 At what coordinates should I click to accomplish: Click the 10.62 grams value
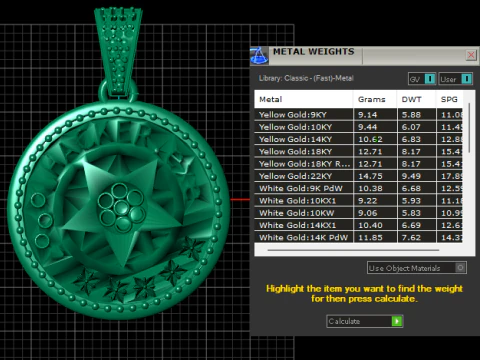(370, 139)
